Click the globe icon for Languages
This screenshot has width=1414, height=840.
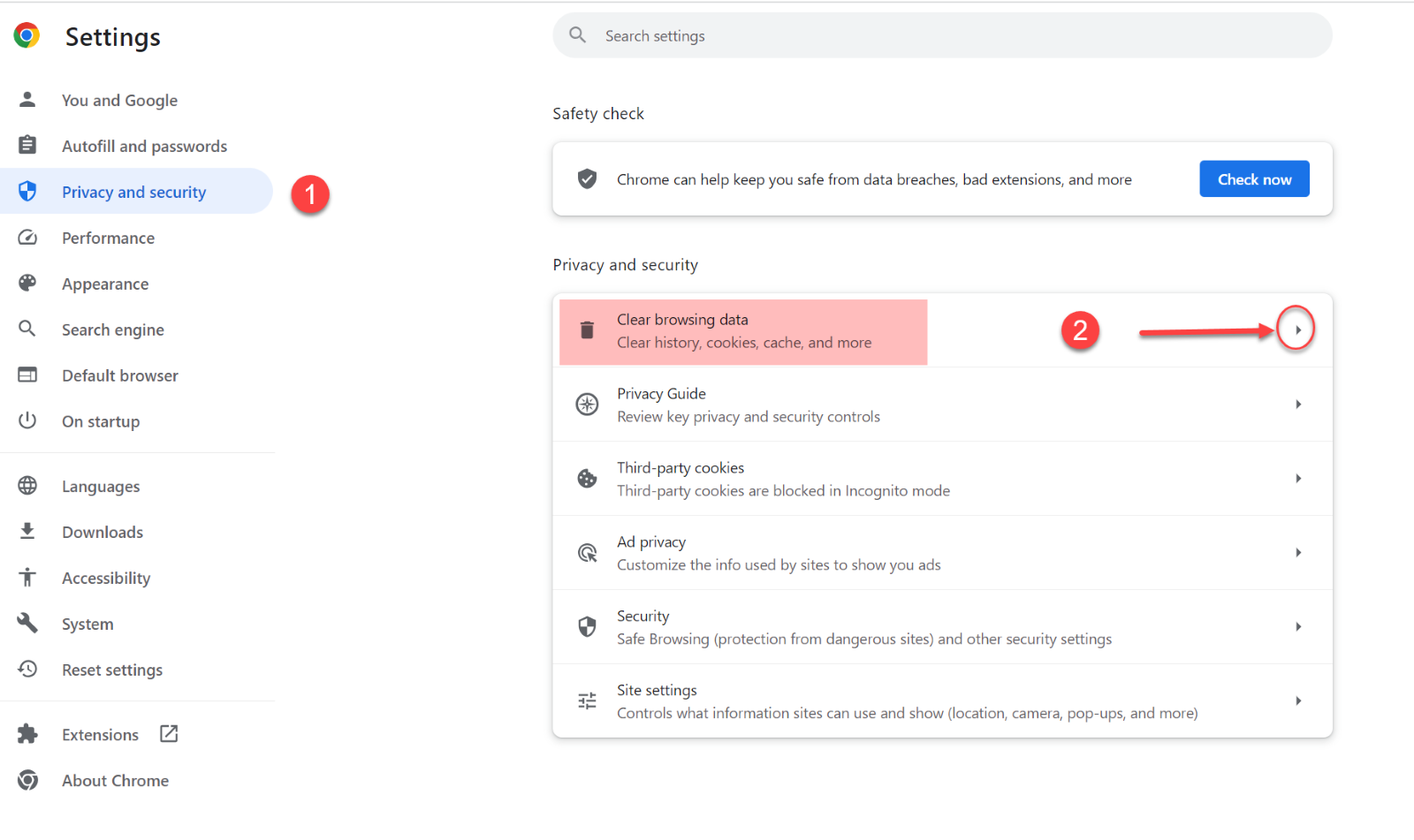tap(27, 486)
